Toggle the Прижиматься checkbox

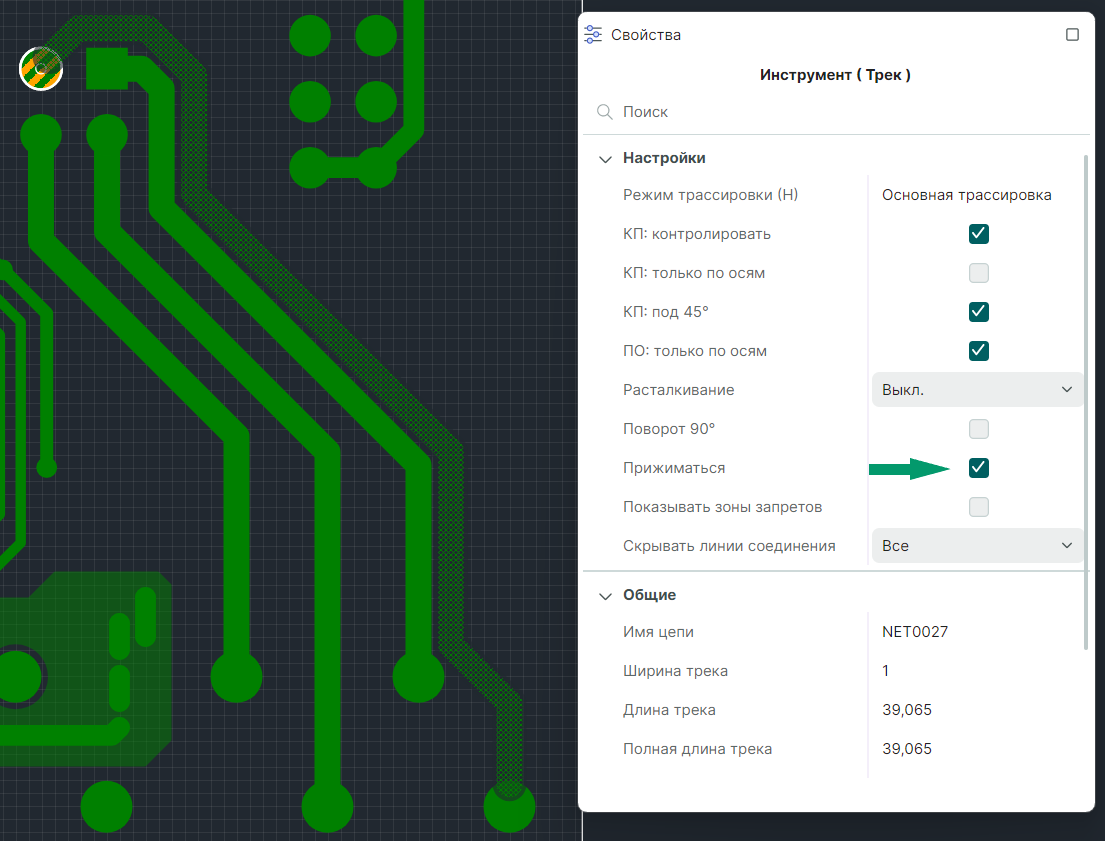978,468
